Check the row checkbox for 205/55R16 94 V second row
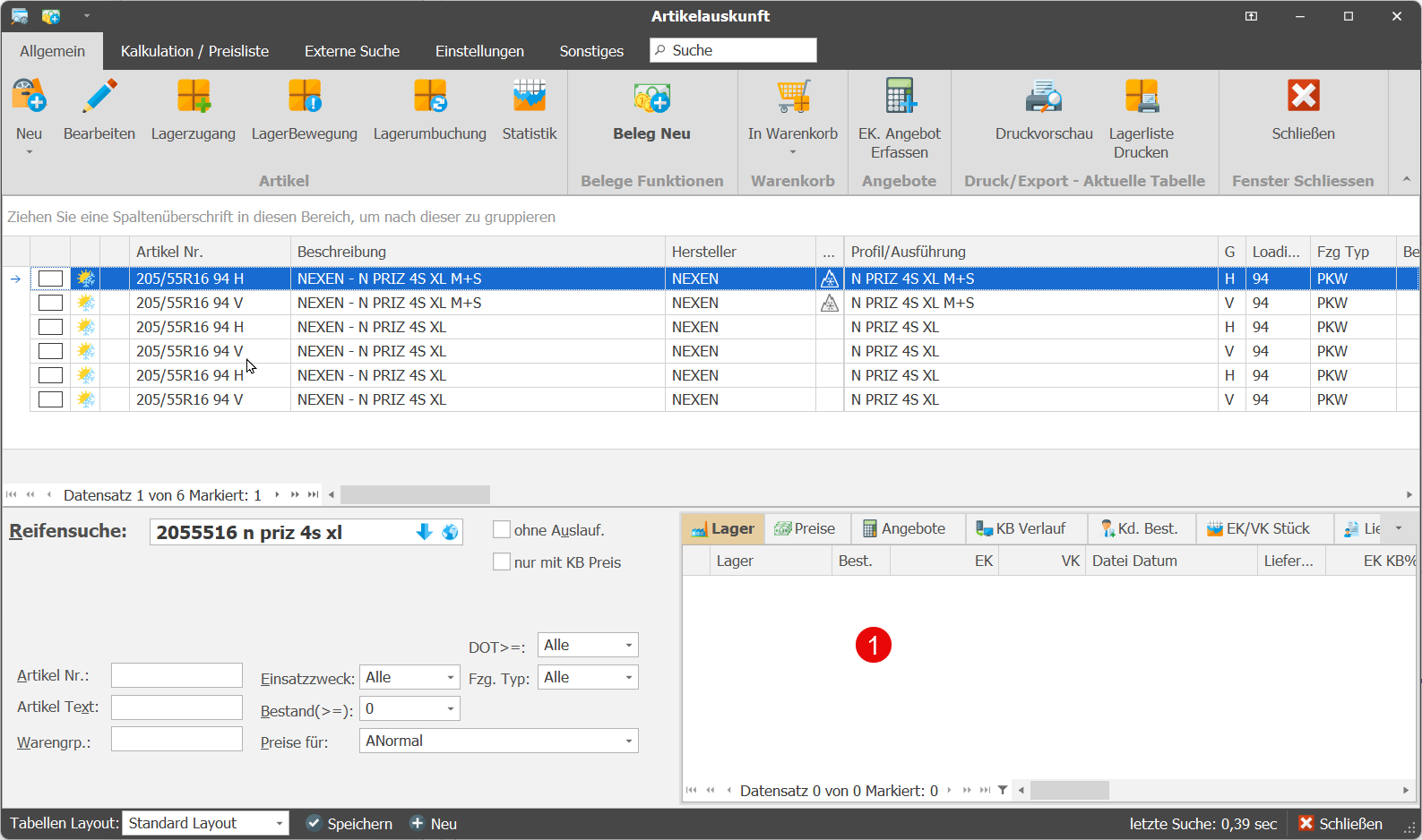 pos(51,303)
